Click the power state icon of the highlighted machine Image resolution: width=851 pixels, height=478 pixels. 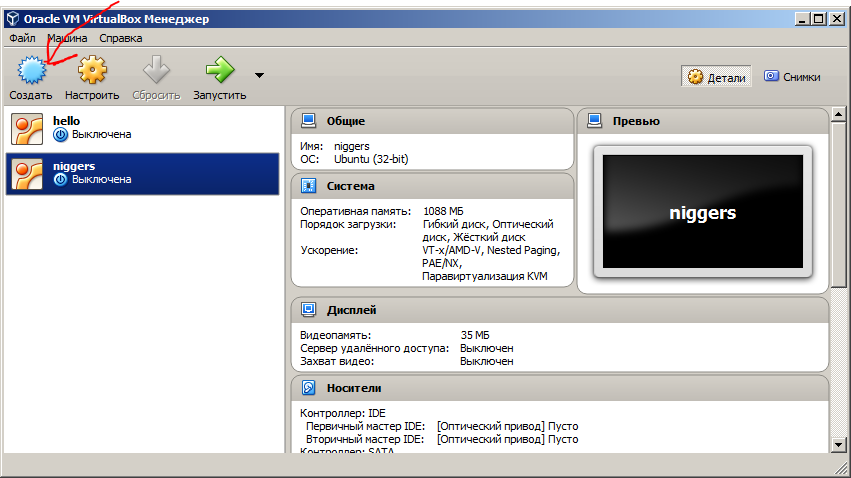(x=60, y=180)
